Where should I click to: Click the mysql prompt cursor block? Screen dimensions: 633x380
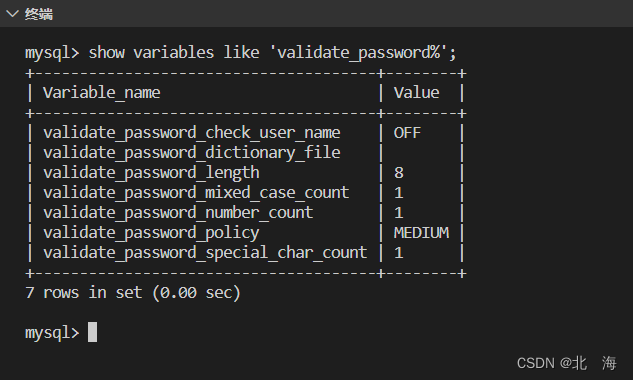point(92,332)
